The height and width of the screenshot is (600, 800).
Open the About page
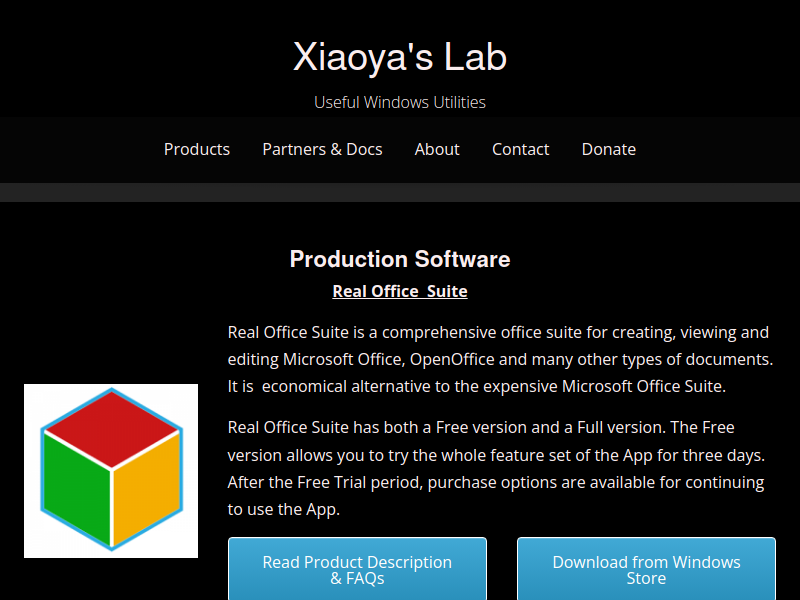tap(437, 149)
